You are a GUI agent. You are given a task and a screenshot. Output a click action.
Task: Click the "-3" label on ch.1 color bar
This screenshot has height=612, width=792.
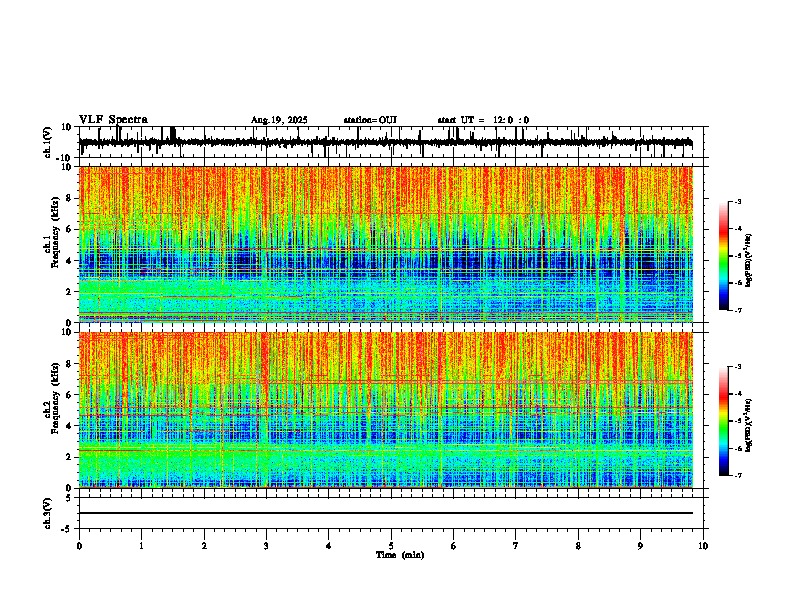click(x=737, y=201)
